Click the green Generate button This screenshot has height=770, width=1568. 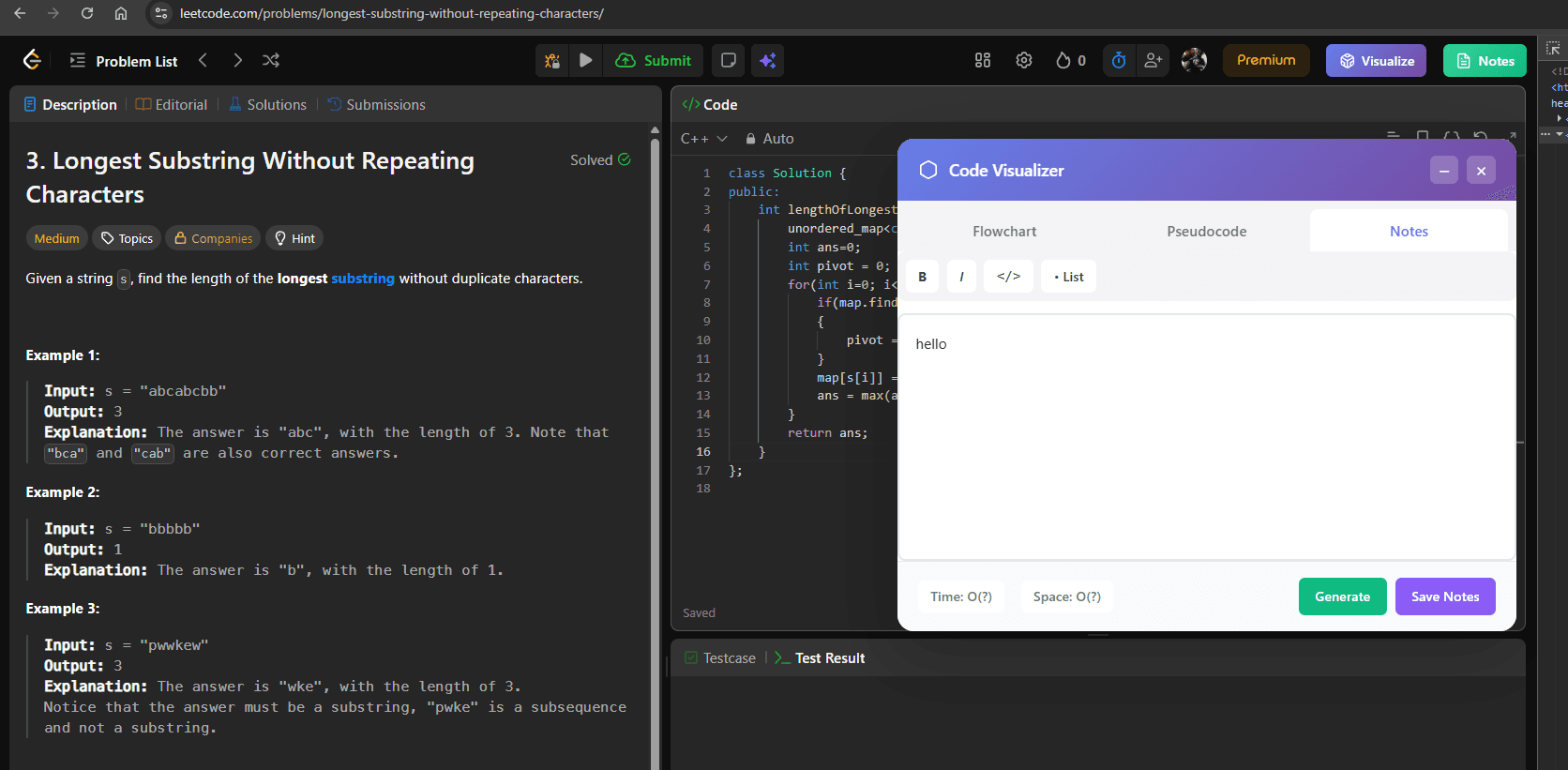1342,596
